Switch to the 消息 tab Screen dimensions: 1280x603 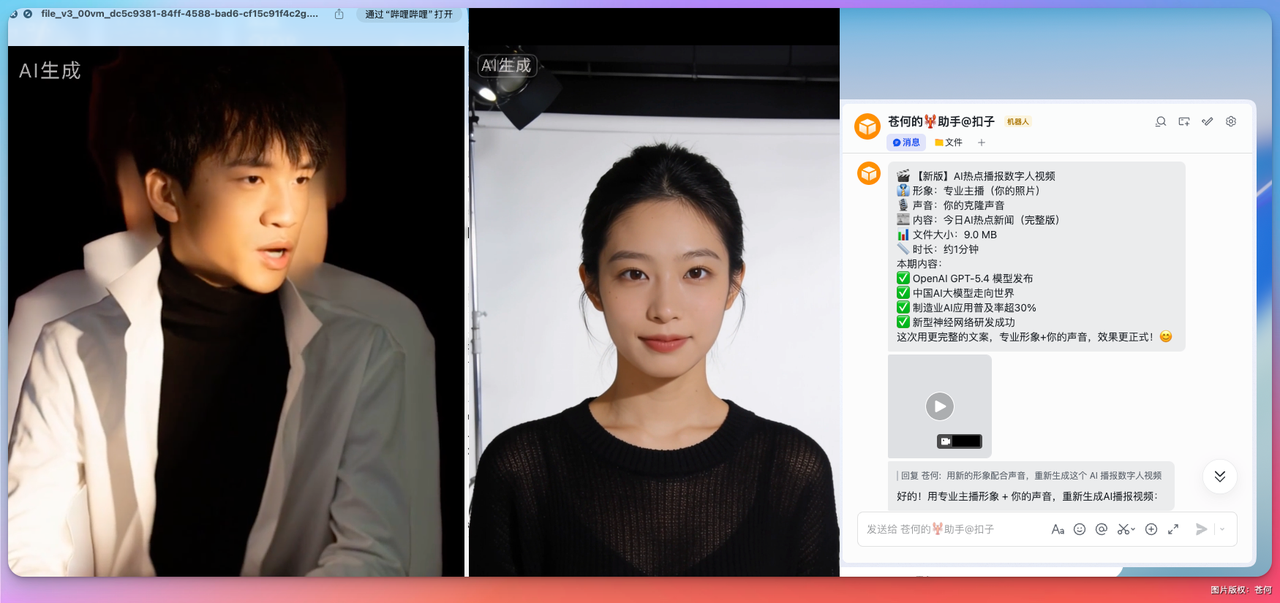pyautogui.click(x=906, y=143)
